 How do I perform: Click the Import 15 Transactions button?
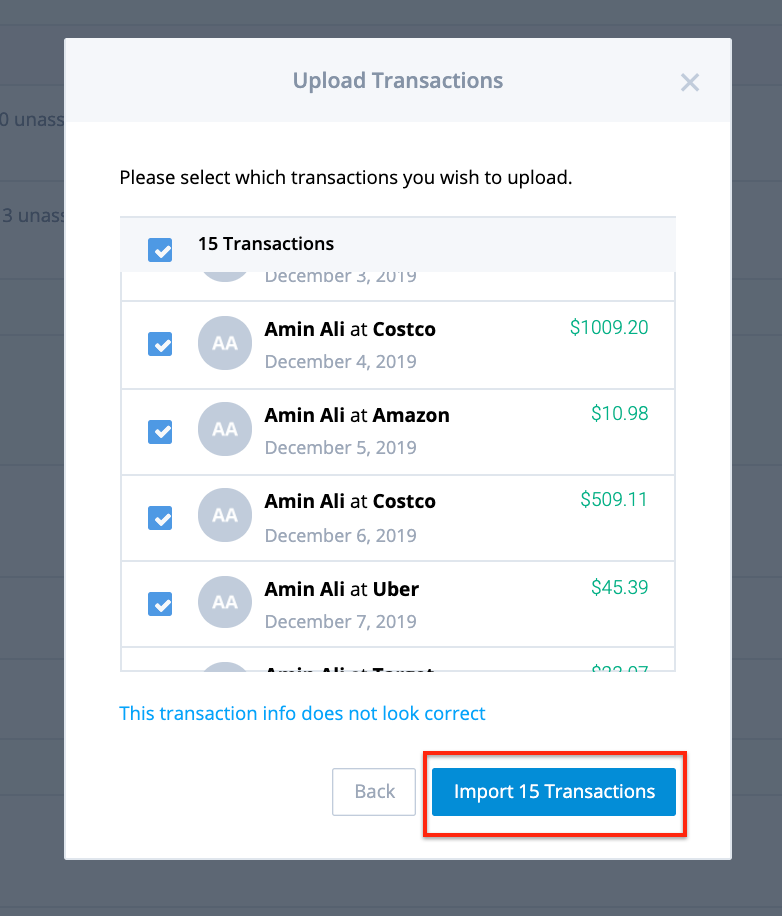pyautogui.click(x=554, y=792)
